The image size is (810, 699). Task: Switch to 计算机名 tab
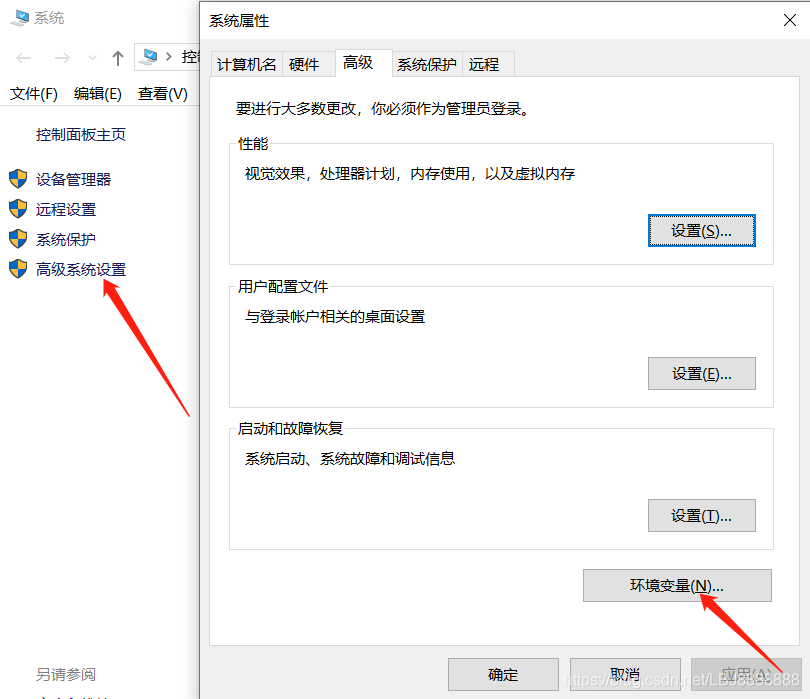(x=247, y=65)
